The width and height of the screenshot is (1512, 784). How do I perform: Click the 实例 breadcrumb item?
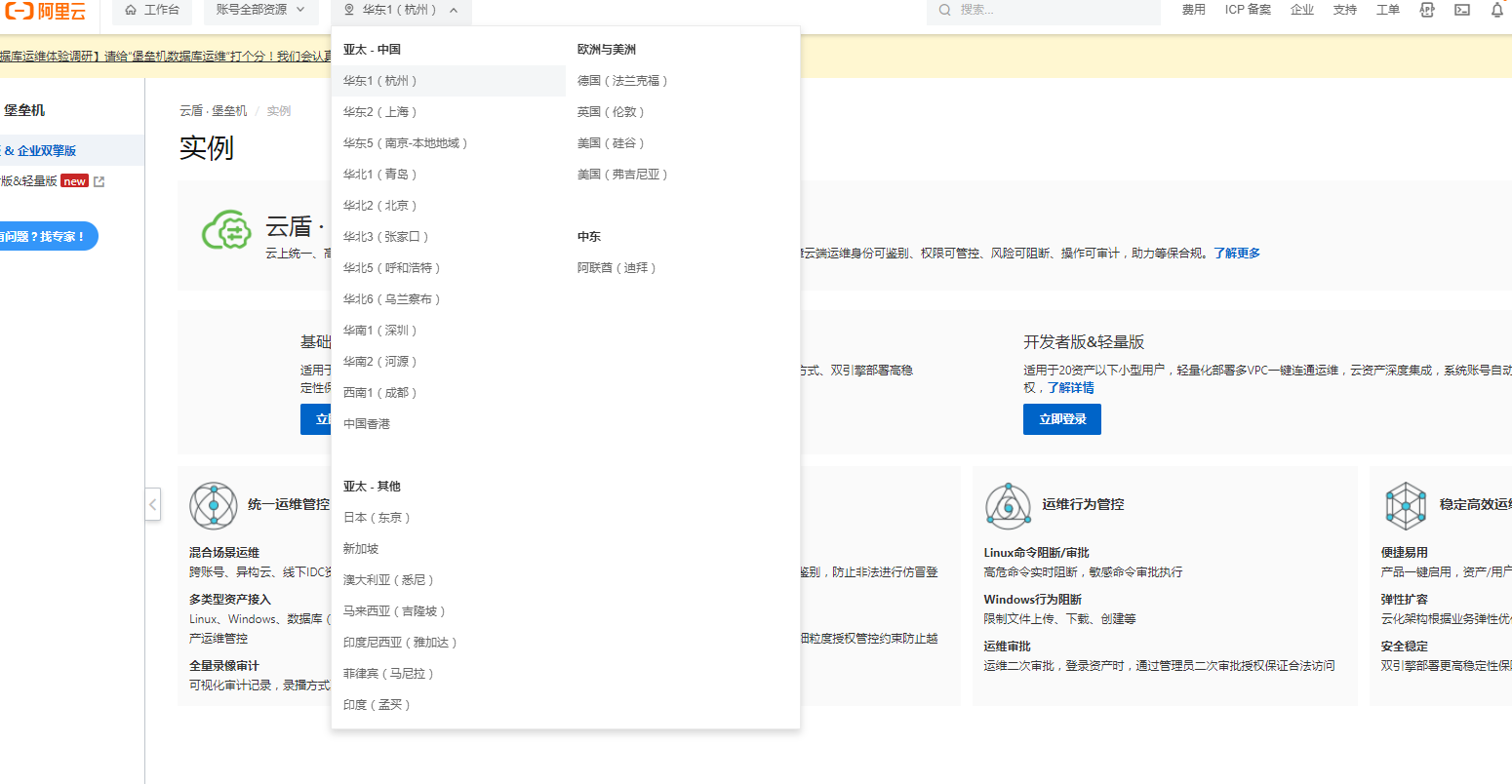click(279, 111)
